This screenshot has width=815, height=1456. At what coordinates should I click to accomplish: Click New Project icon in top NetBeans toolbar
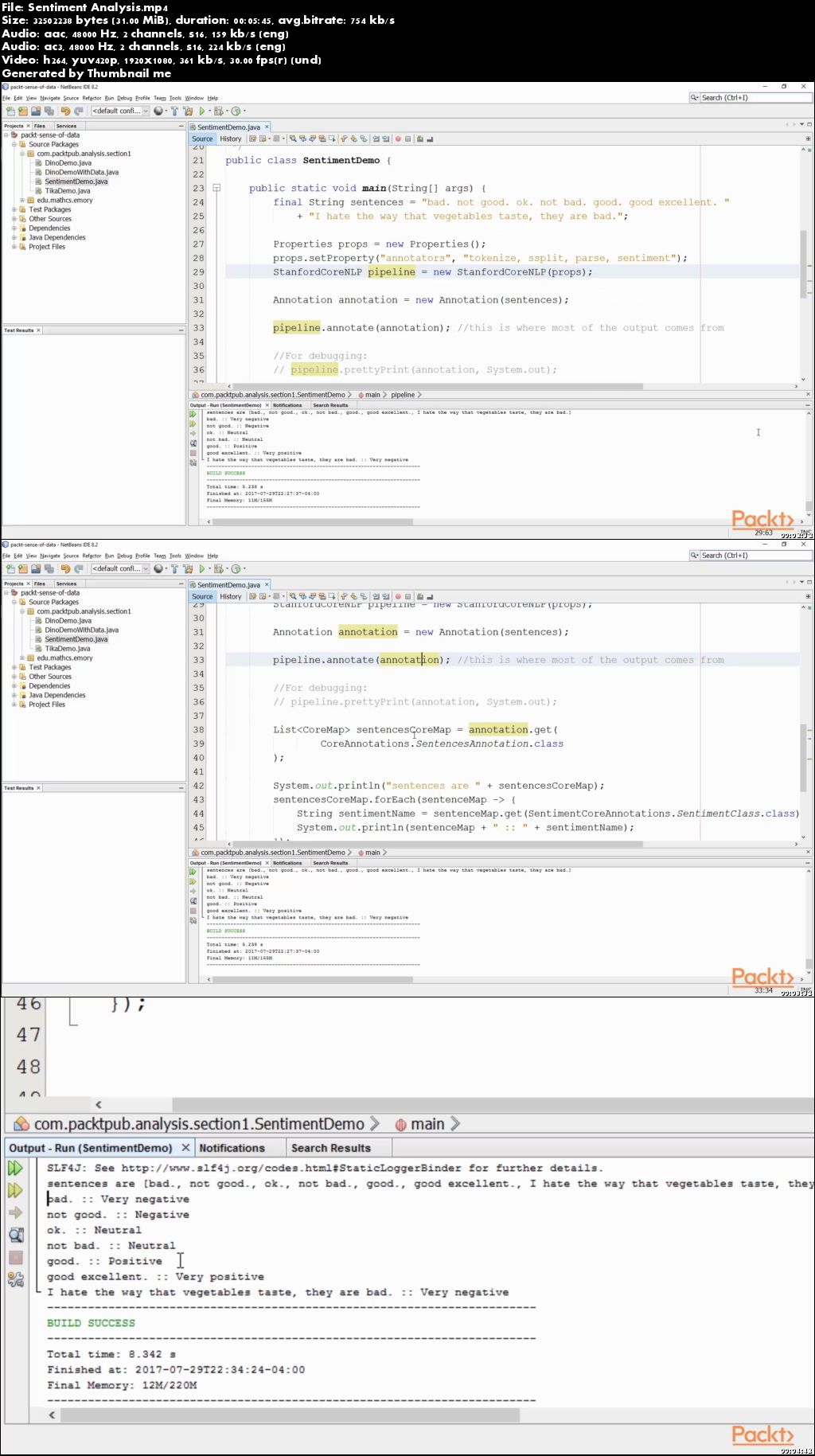coord(23,111)
